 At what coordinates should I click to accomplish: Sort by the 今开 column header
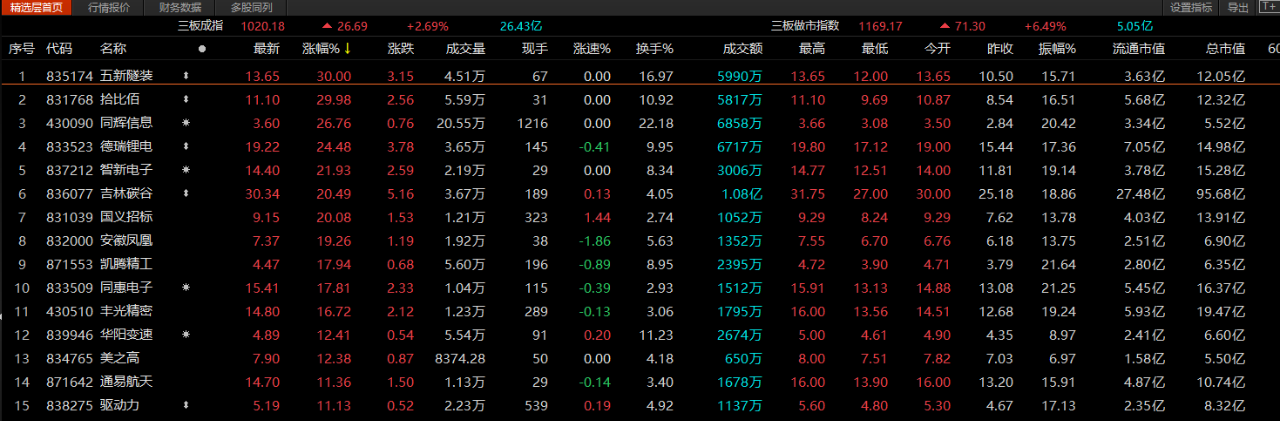pyautogui.click(x=937, y=48)
